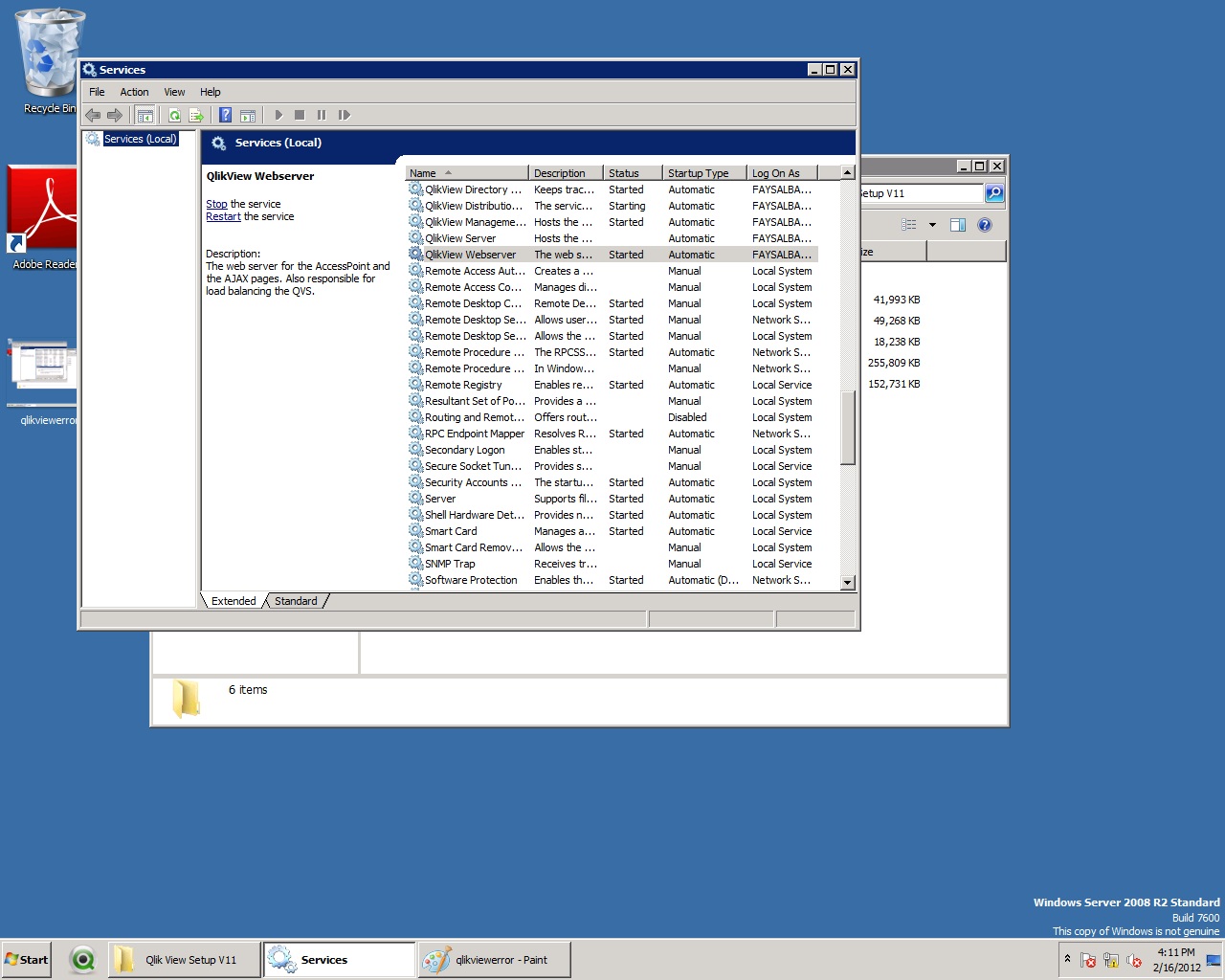Sort by the Log On As column header
Screen dimensions: 1225x980
(x=782, y=173)
